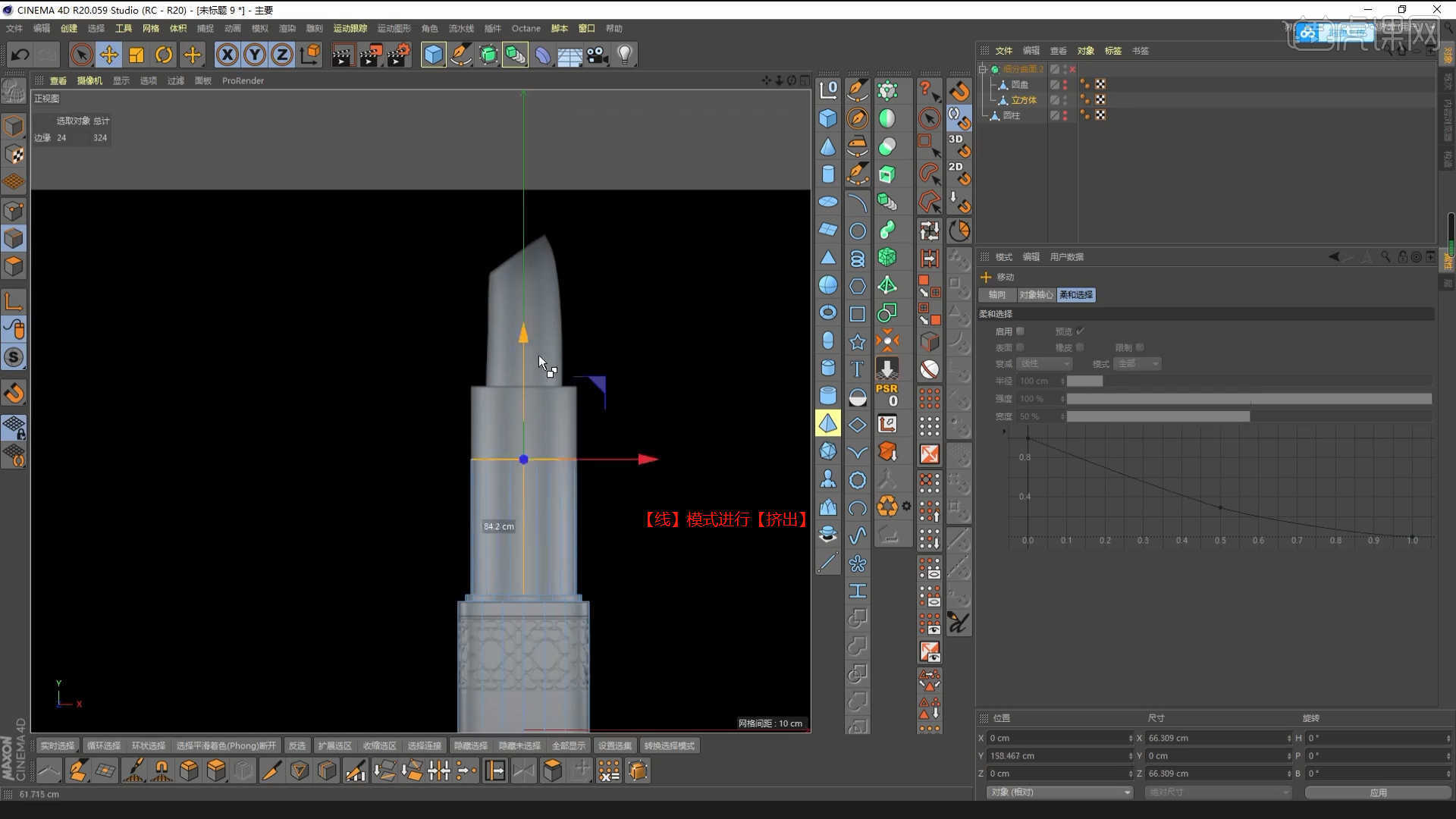Add a cube primitive from toolbar
The height and width of the screenshot is (819, 1456).
pyautogui.click(x=433, y=55)
